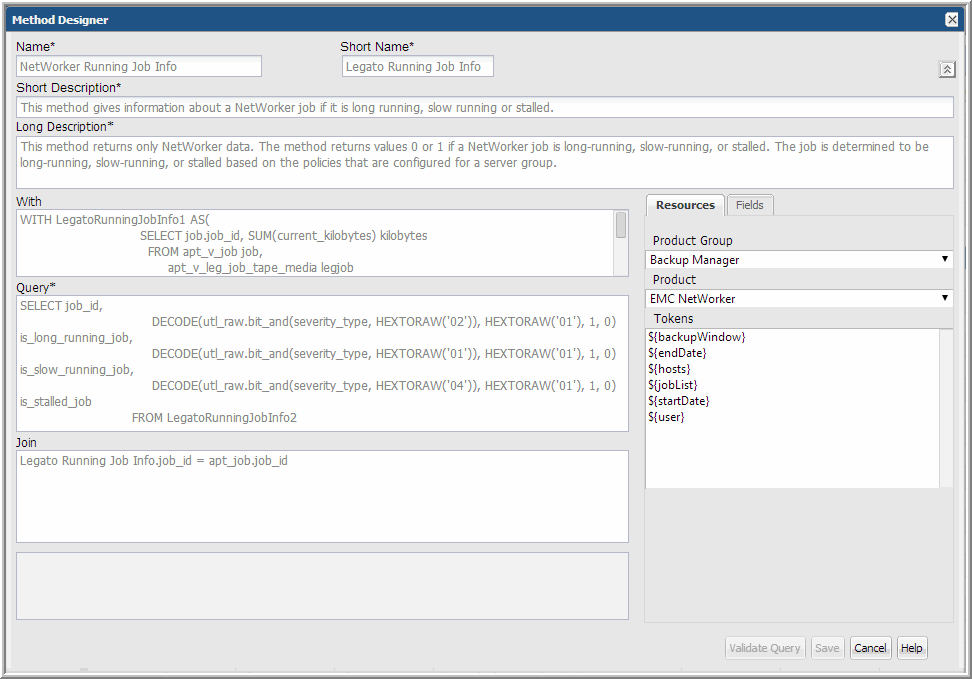Select the ${jobList} token

click(x=673, y=385)
